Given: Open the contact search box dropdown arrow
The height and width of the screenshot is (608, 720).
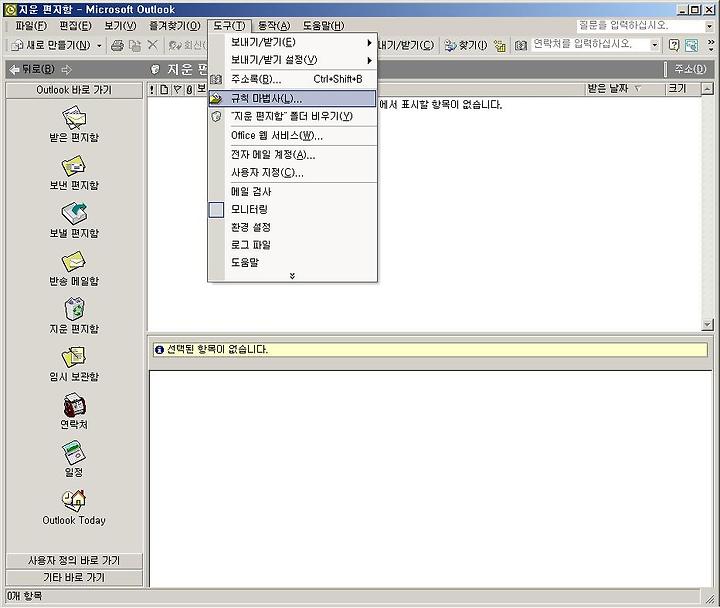Looking at the screenshot, I should tap(655, 45).
